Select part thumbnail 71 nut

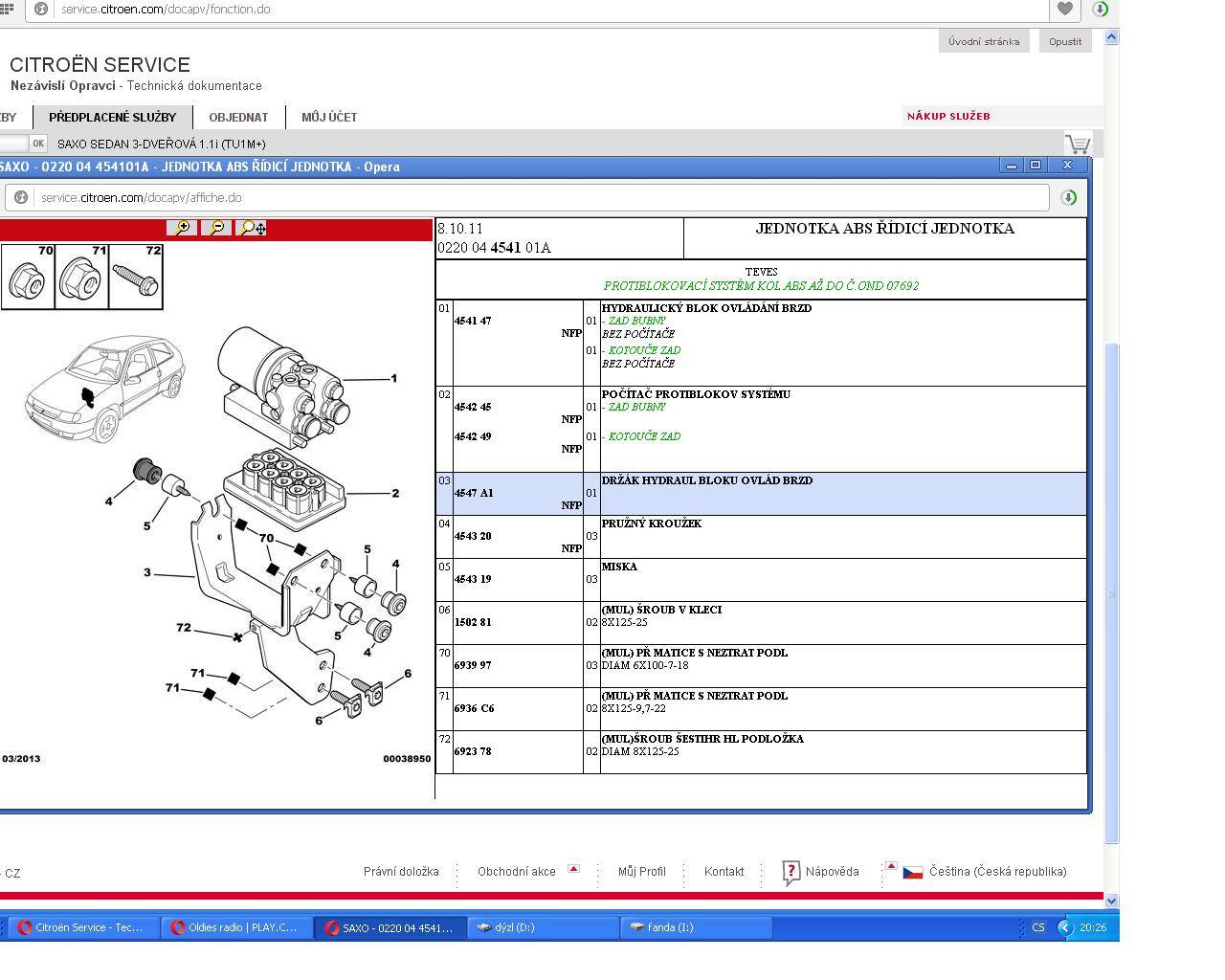[x=82, y=277]
